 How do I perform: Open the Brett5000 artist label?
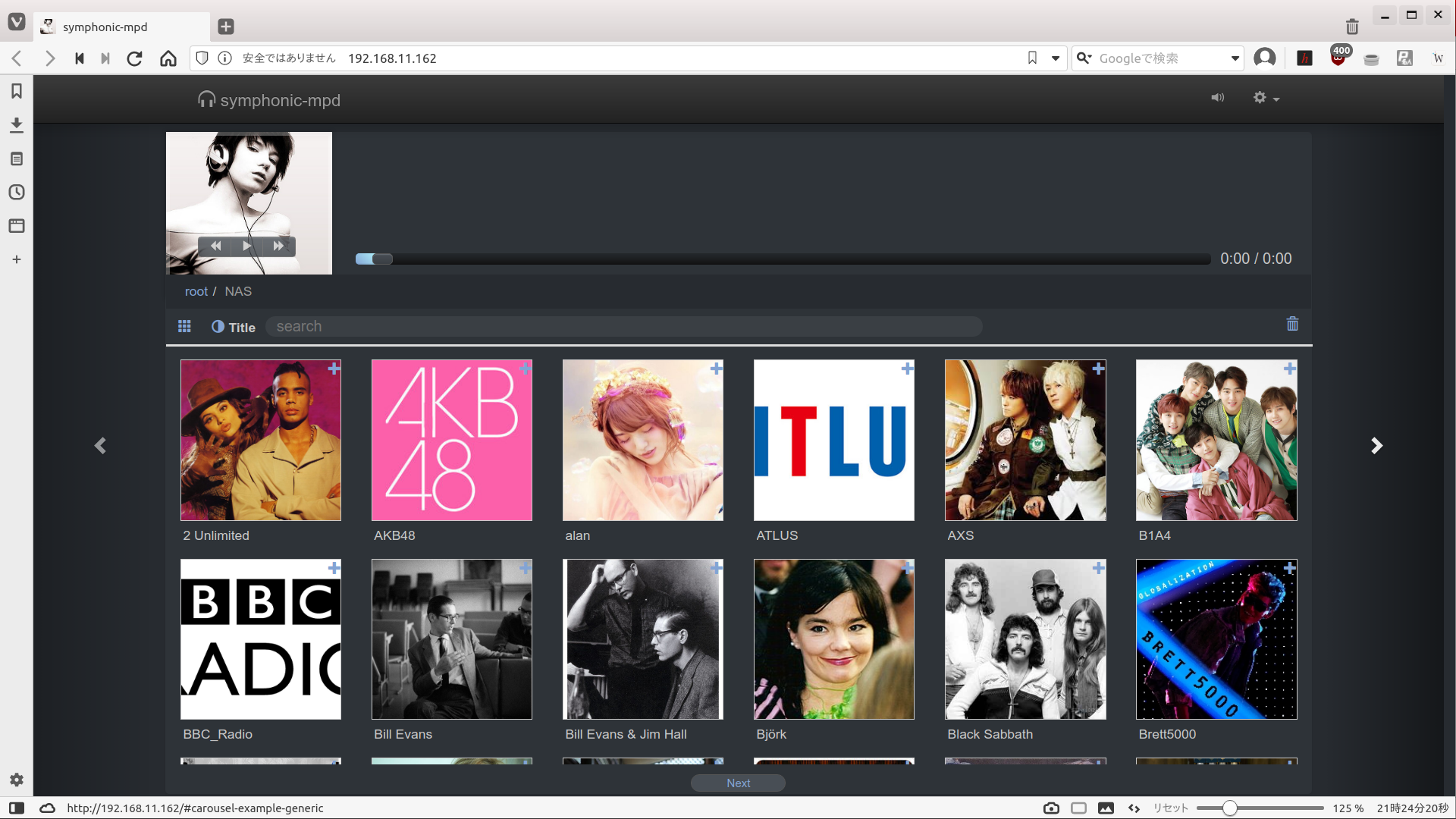[x=1167, y=734]
